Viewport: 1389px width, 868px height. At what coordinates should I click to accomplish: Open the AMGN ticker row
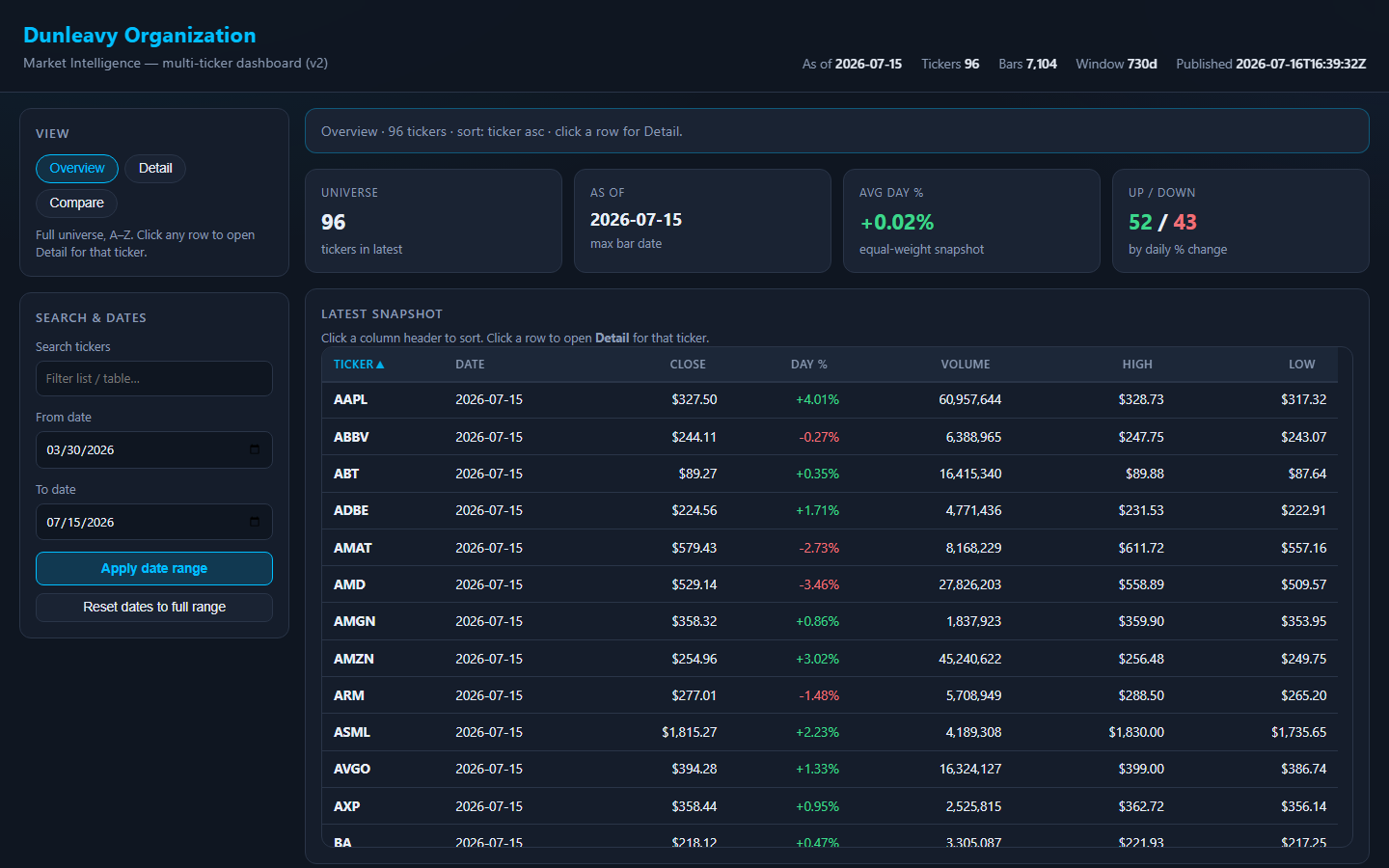(830, 622)
